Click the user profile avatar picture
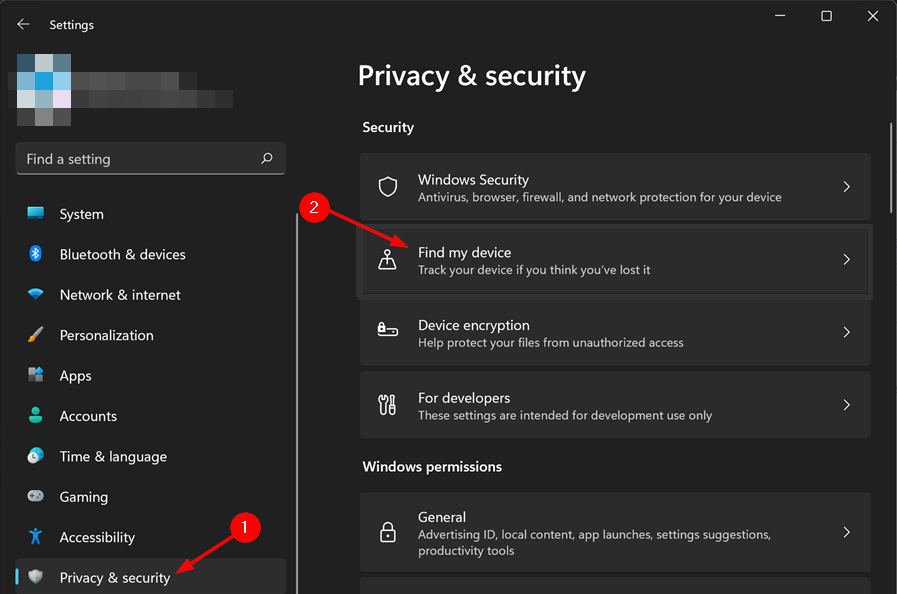The height and width of the screenshot is (594, 897). 44,90
